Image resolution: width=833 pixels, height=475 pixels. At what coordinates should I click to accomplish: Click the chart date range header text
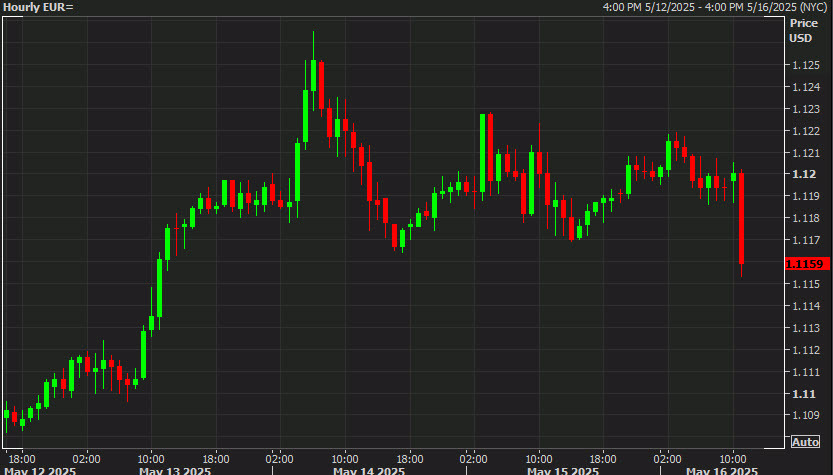[x=715, y=7]
